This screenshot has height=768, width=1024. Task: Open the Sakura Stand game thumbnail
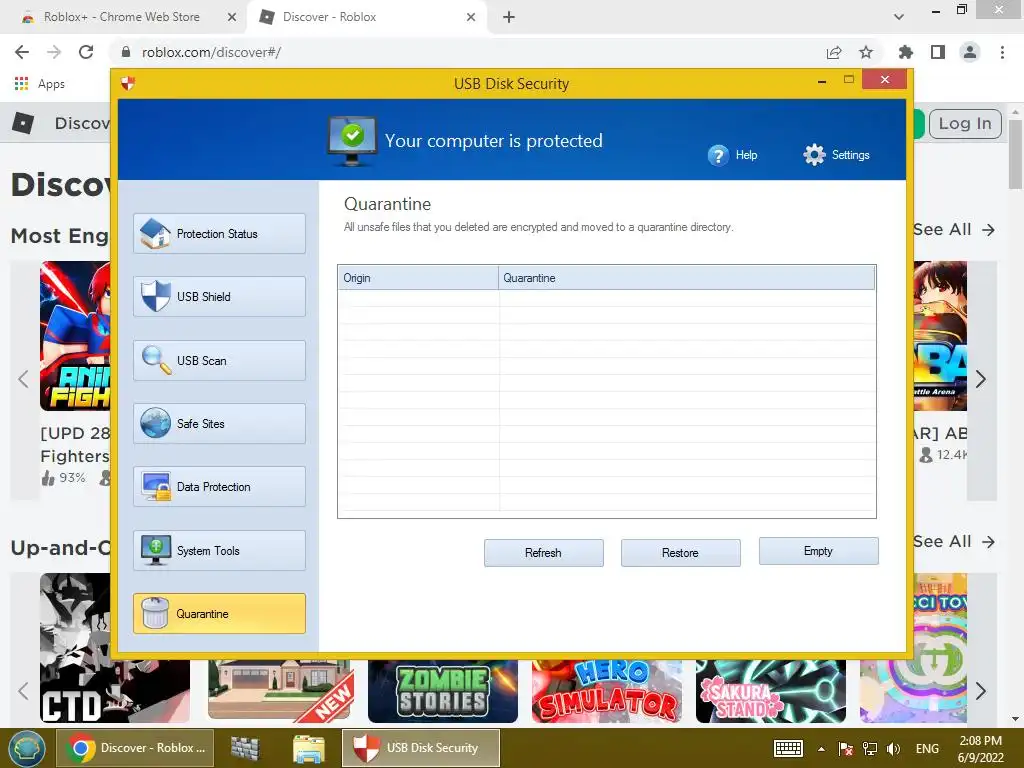[771, 691]
